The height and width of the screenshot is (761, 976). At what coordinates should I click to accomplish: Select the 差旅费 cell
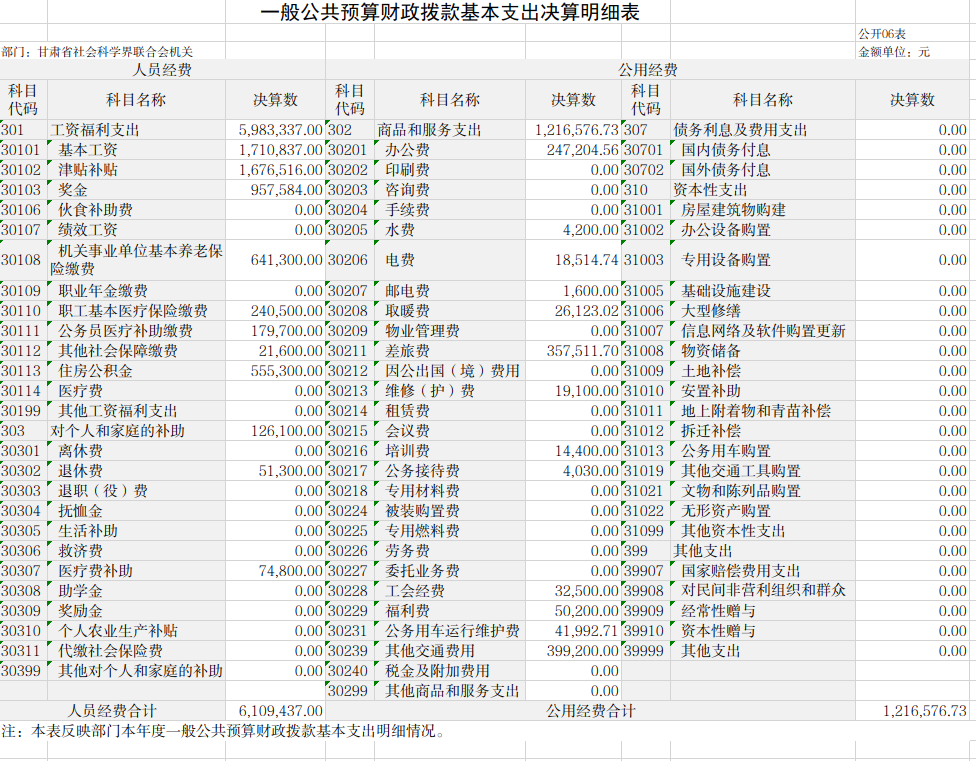tap(450, 351)
